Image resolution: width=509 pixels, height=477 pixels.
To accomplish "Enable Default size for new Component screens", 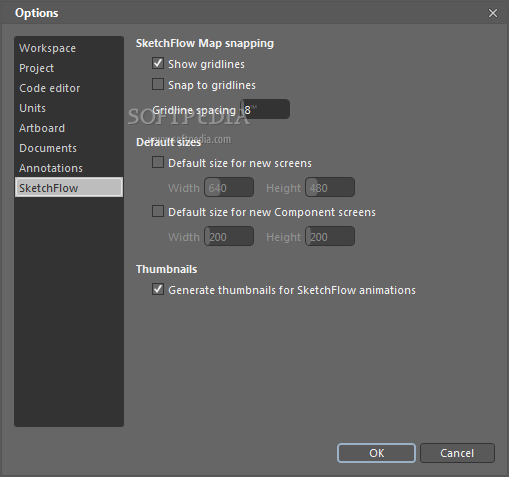I will [158, 212].
